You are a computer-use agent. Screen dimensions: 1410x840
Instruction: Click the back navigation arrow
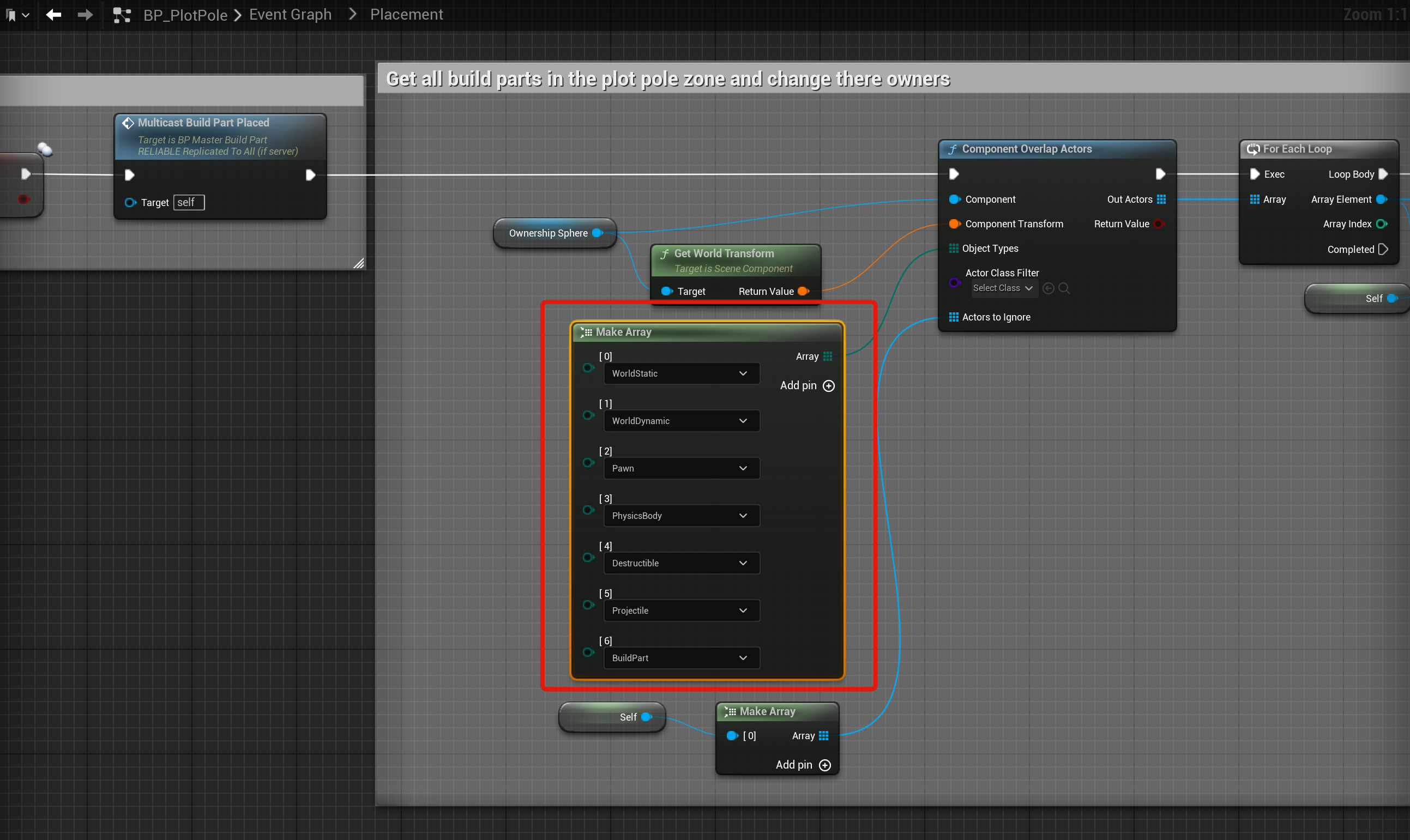click(53, 15)
